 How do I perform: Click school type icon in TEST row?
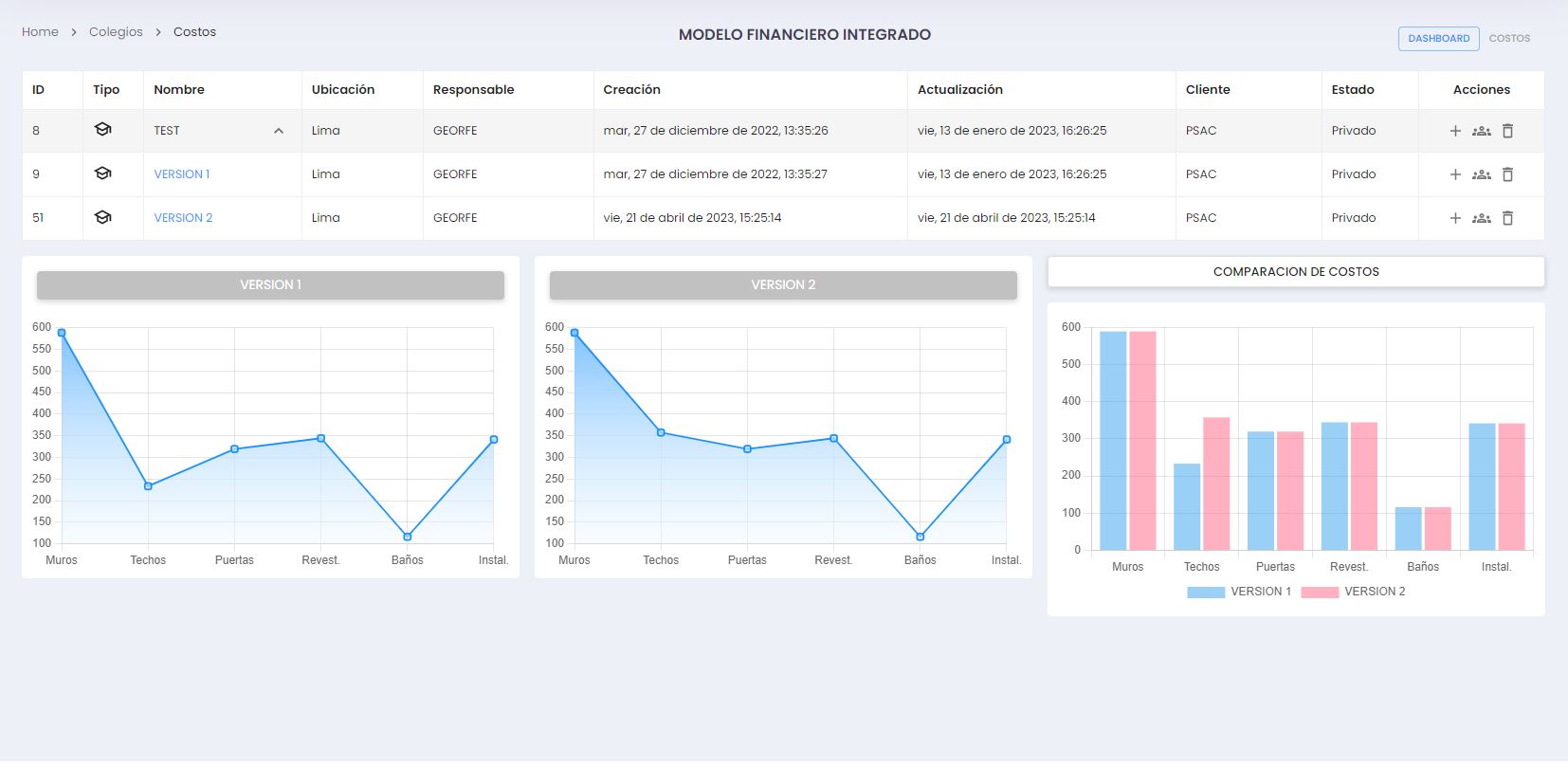click(x=103, y=130)
